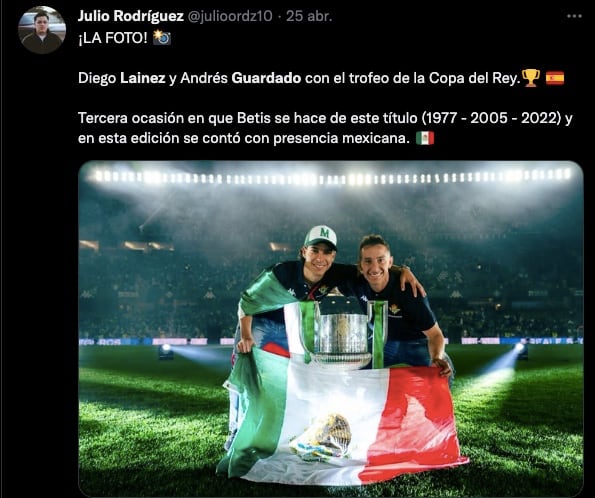This screenshot has width=595, height=498.
Task: Click the eagle emblem on the Mexican flag
Action: [x=323, y=437]
